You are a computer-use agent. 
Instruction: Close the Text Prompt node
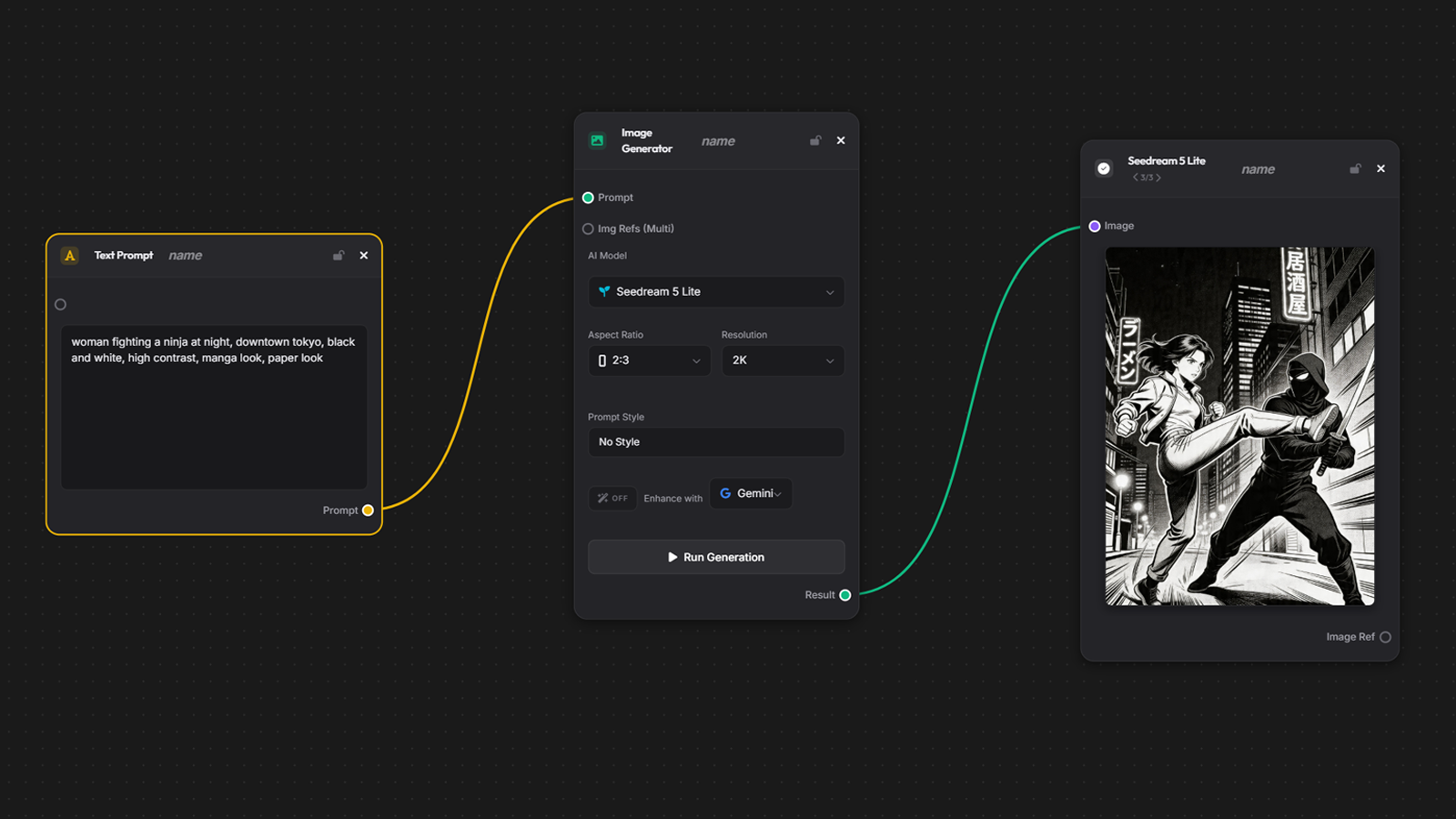tap(364, 256)
